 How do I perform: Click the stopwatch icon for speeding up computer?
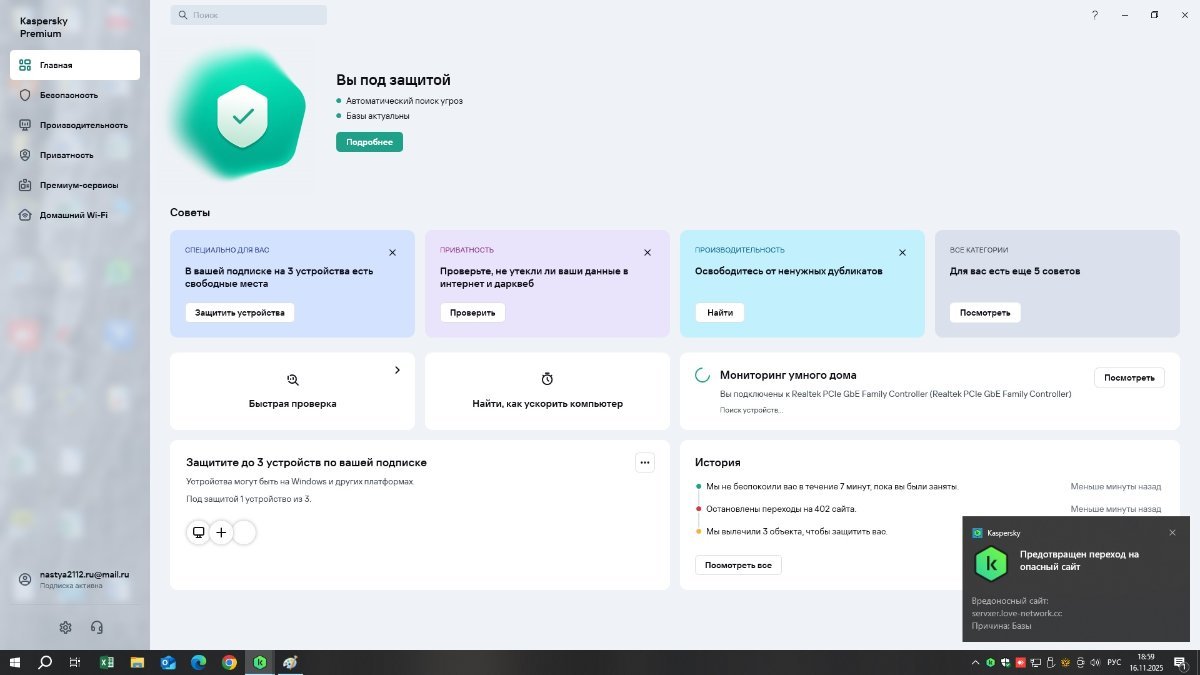pyautogui.click(x=547, y=379)
